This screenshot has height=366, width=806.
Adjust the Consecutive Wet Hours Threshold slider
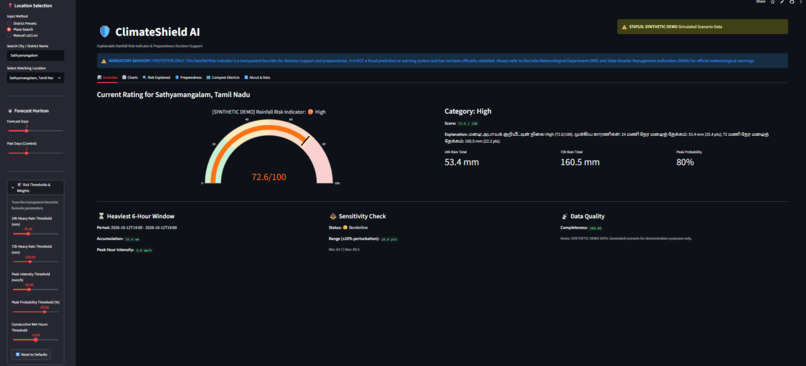point(35,339)
